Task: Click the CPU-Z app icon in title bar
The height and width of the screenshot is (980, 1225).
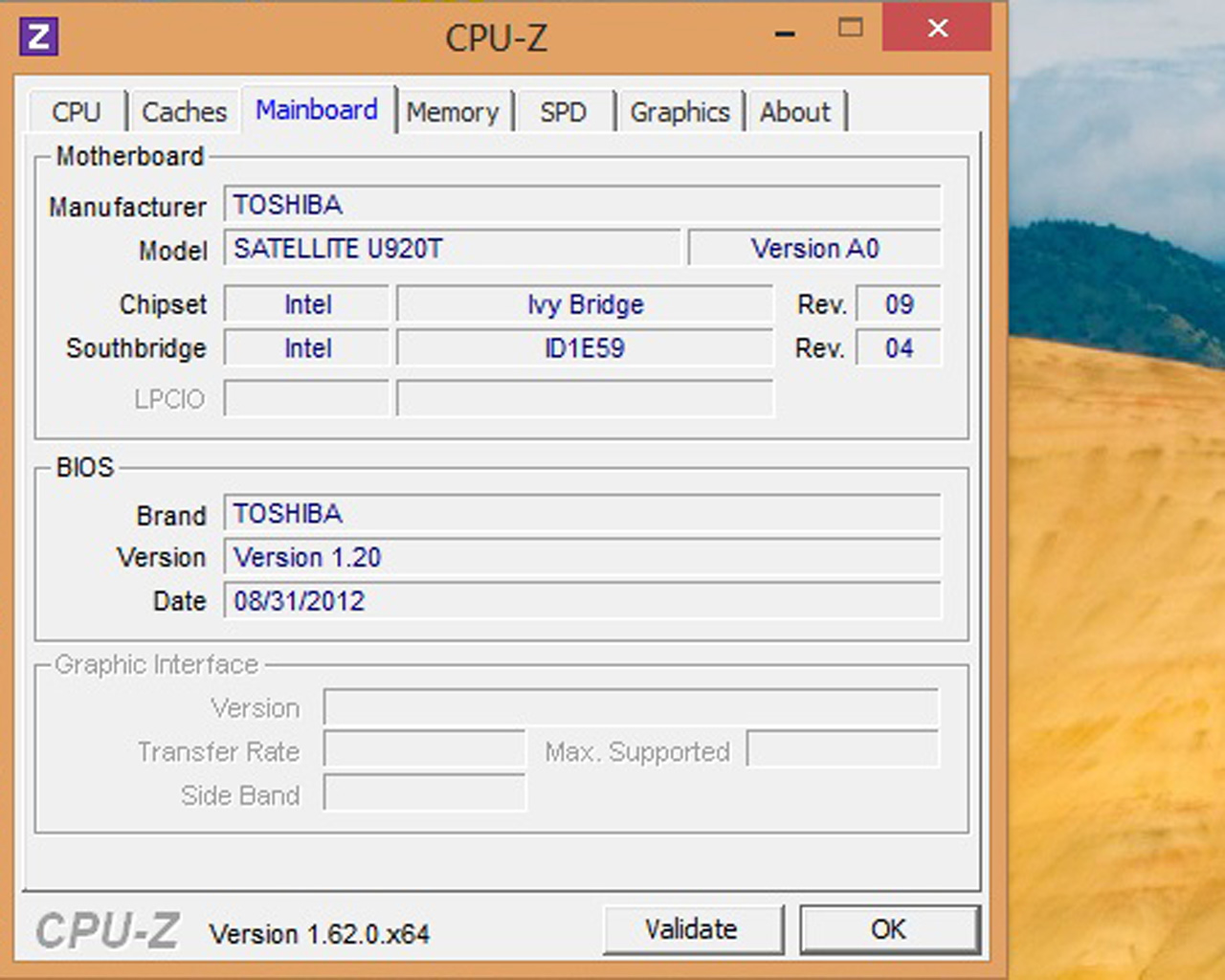Action: pos(39,36)
